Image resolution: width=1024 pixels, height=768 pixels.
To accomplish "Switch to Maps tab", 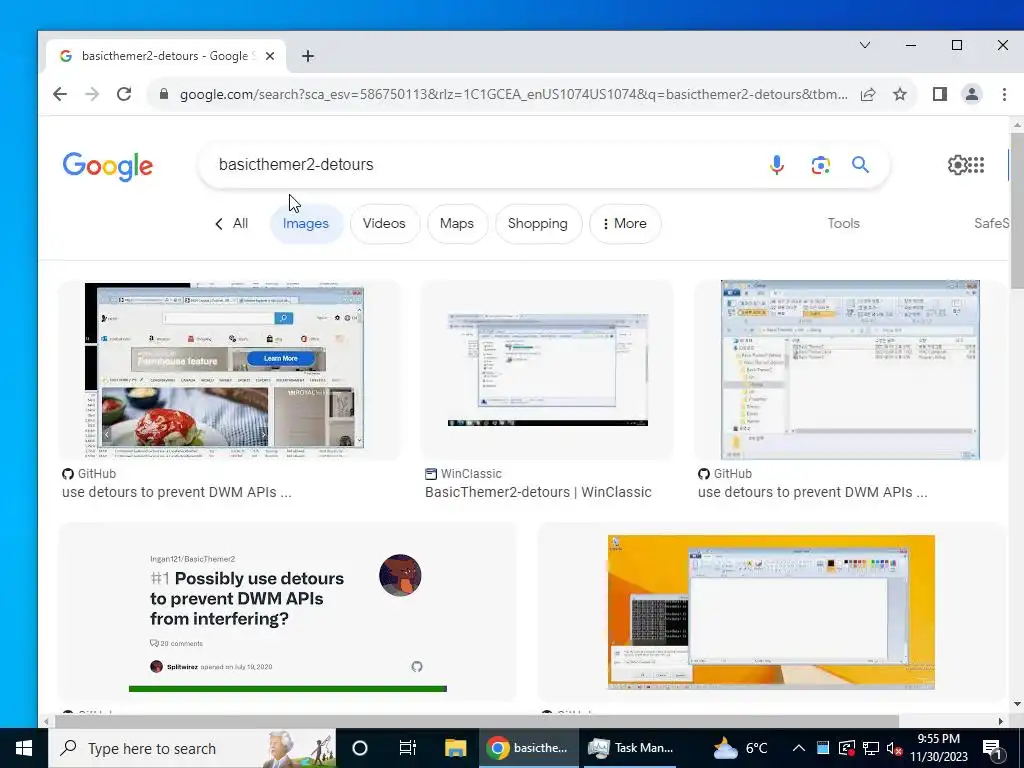I will (456, 223).
